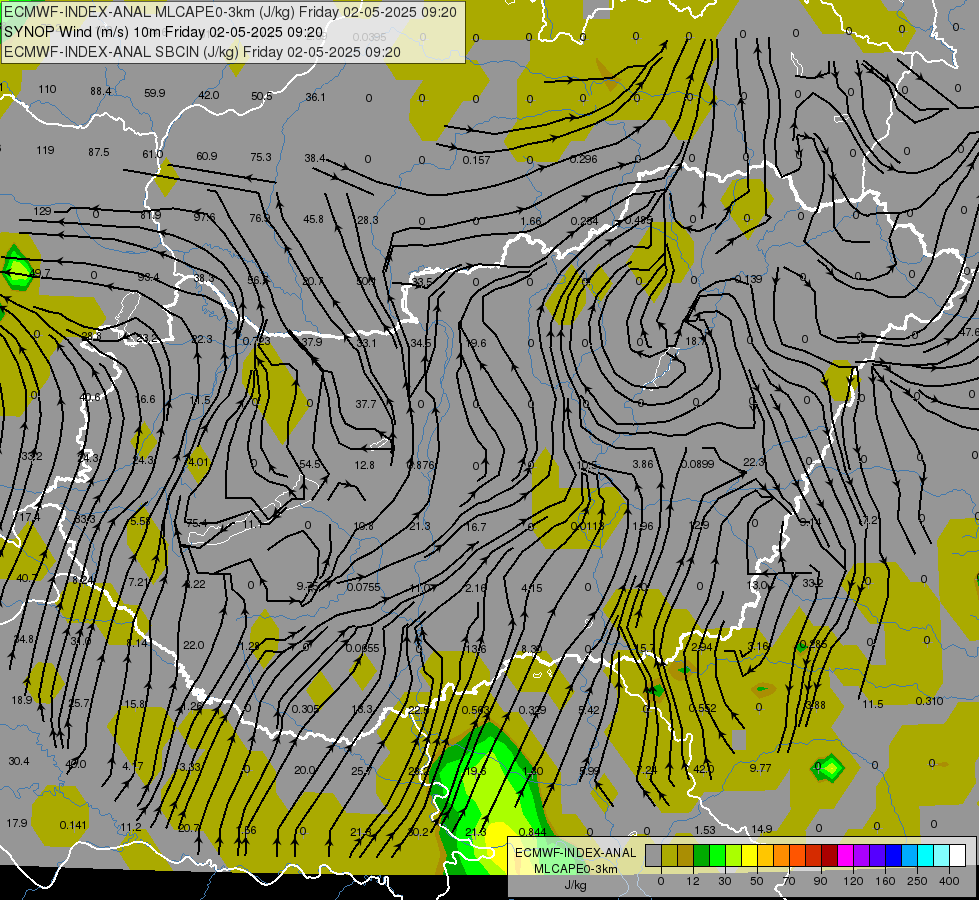Click the SBCIN value 0.310
The width and height of the screenshot is (979, 900).
point(929,701)
